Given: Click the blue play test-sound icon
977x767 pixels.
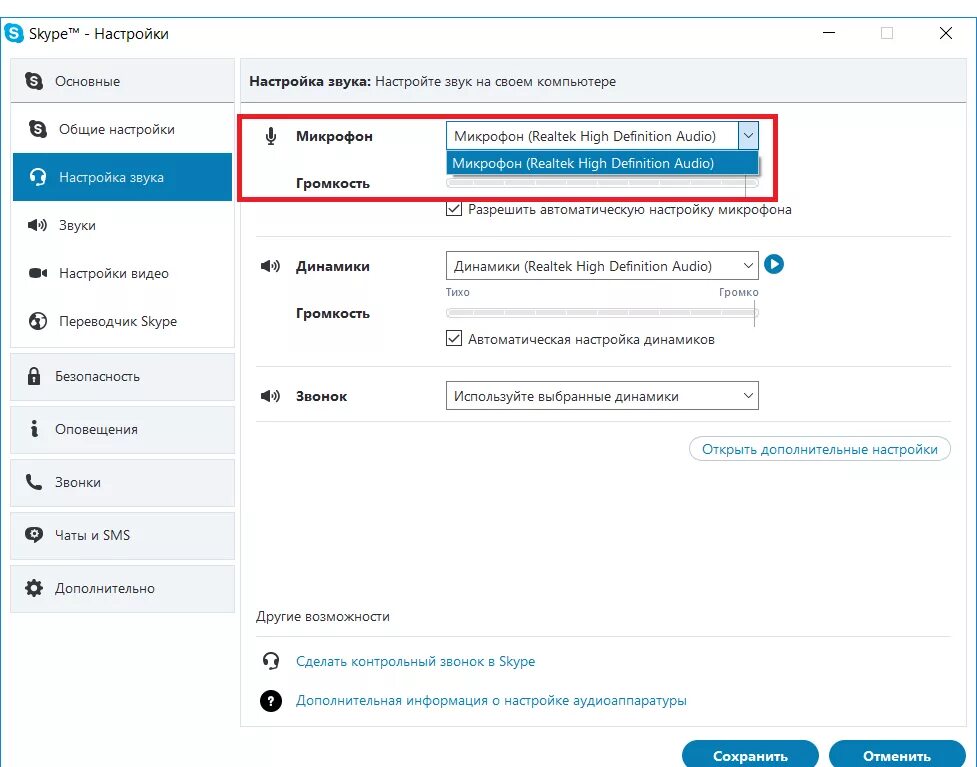Looking at the screenshot, I should (x=774, y=265).
